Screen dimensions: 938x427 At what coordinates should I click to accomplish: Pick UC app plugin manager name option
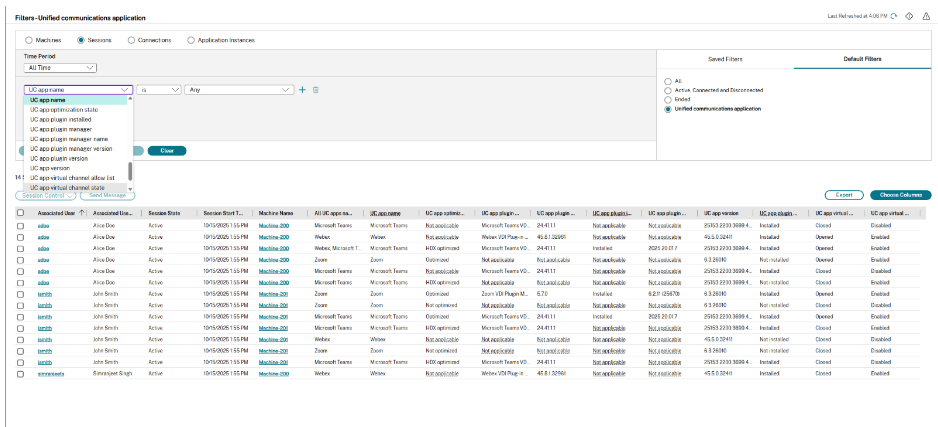[x=75, y=139]
